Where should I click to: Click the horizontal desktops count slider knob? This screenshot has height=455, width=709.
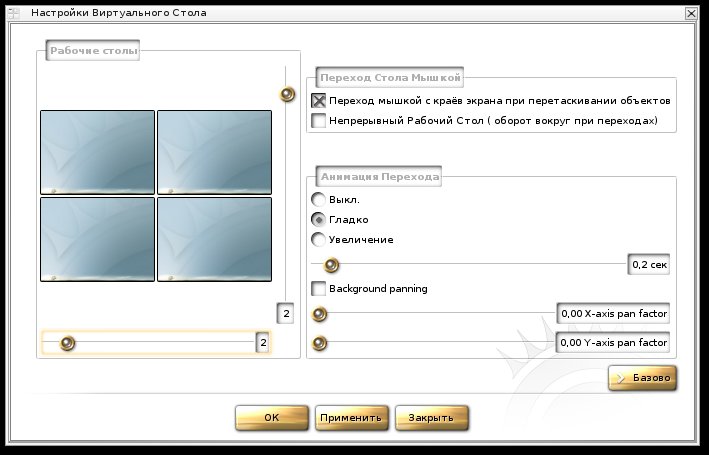[x=67, y=343]
